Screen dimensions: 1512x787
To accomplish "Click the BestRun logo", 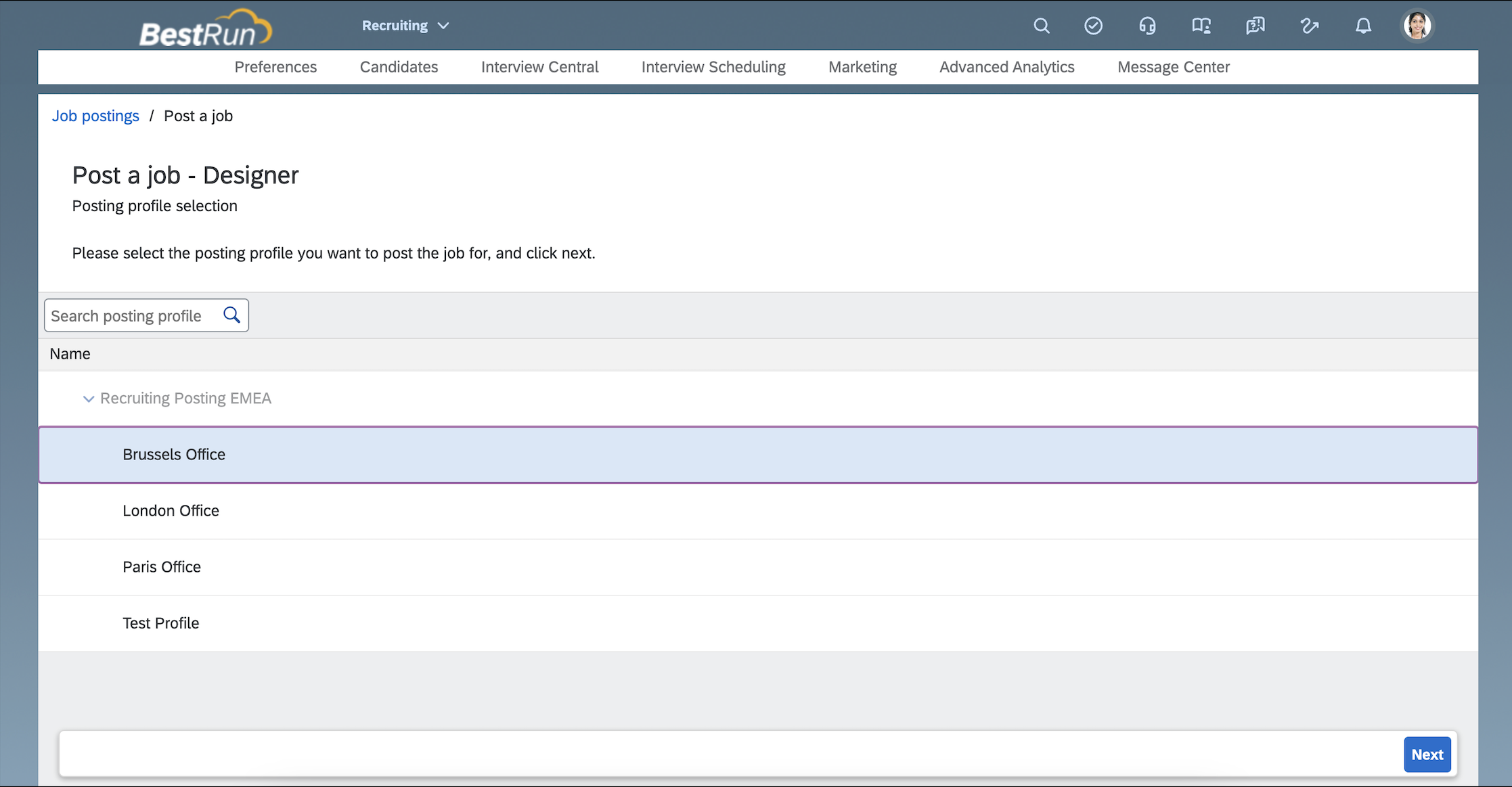I will [205, 28].
